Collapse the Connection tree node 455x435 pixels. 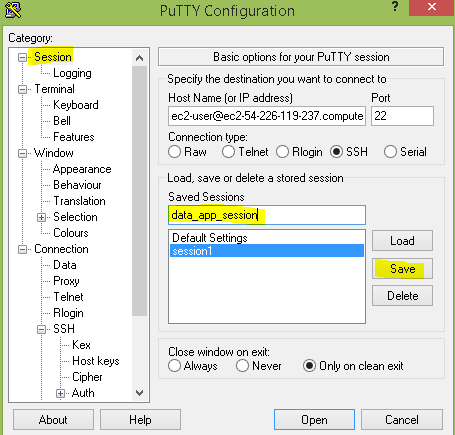pyautogui.click(x=22, y=249)
